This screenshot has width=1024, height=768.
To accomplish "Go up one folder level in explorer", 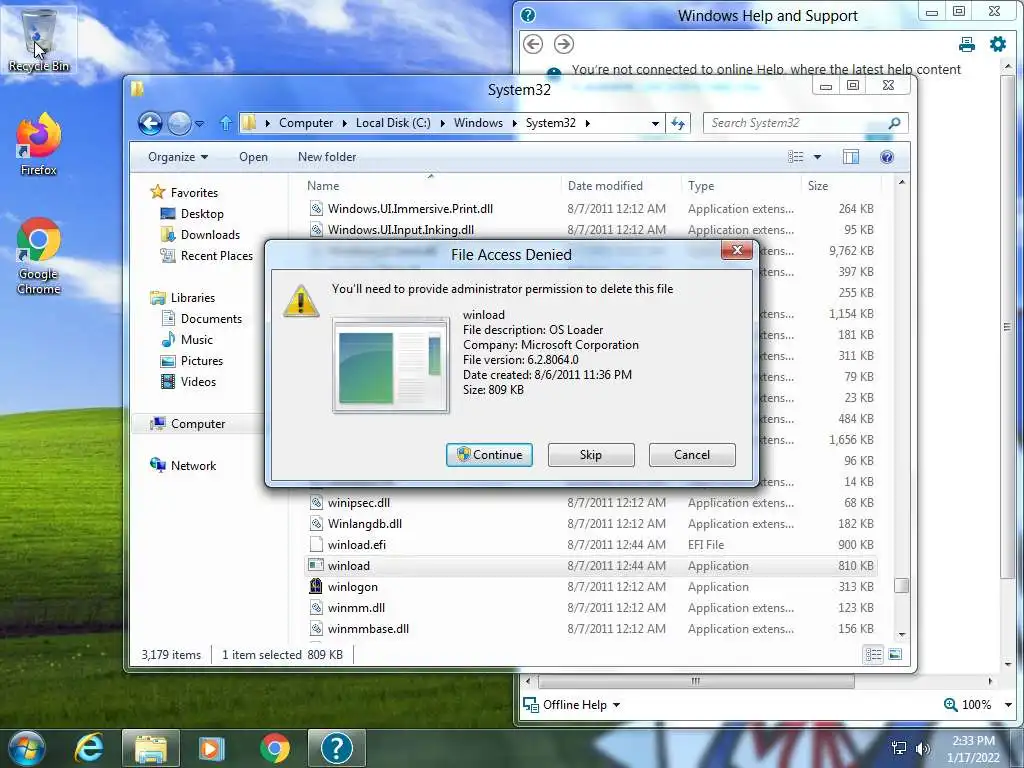I will pyautogui.click(x=225, y=123).
